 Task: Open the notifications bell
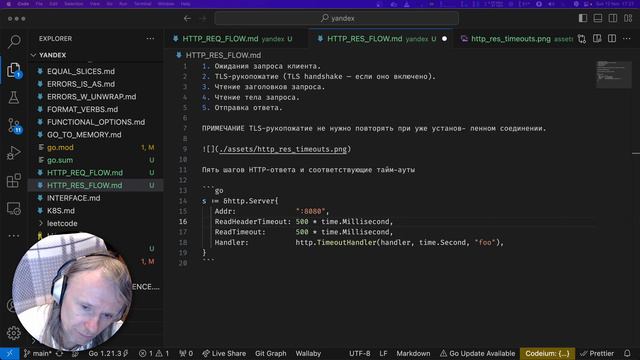tap(627, 353)
